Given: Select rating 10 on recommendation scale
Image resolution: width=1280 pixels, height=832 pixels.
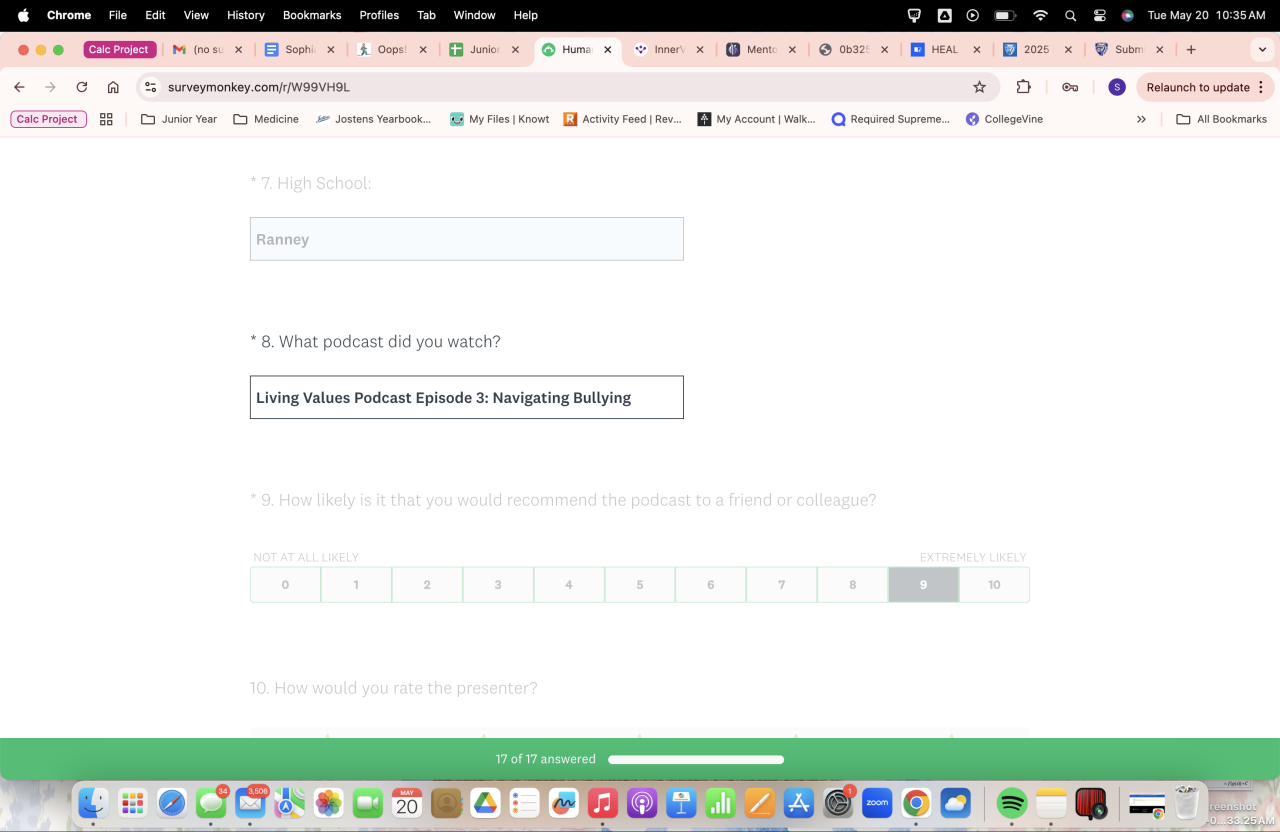Looking at the screenshot, I should pos(994,585).
